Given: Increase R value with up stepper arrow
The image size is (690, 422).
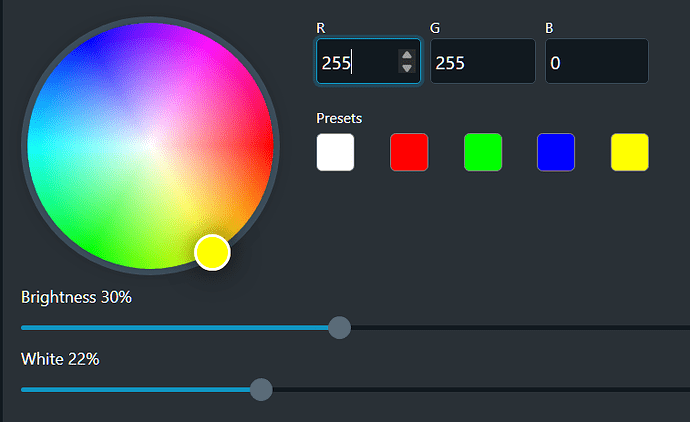Looking at the screenshot, I should click(x=406, y=56).
